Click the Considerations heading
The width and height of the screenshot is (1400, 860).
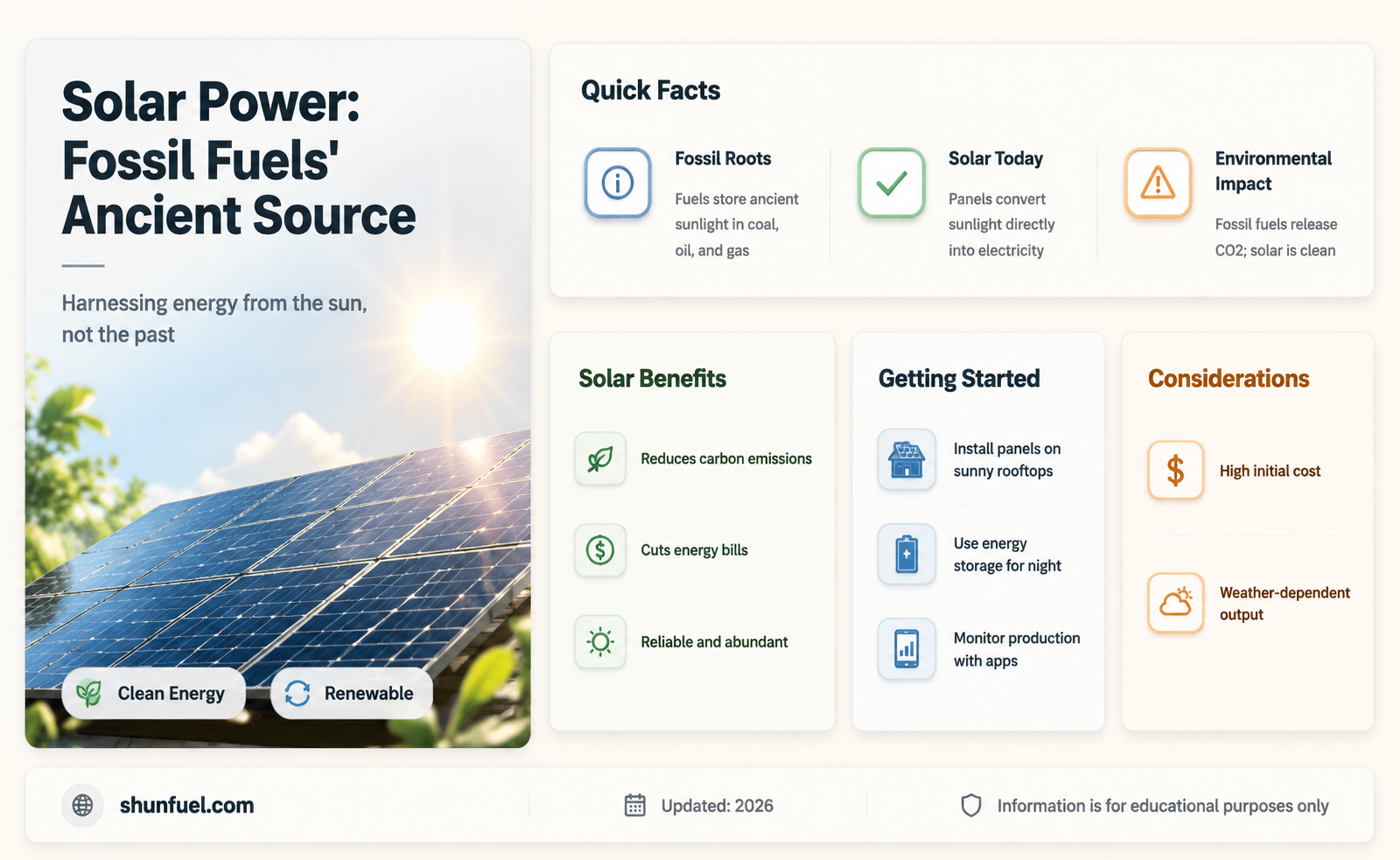(1228, 378)
